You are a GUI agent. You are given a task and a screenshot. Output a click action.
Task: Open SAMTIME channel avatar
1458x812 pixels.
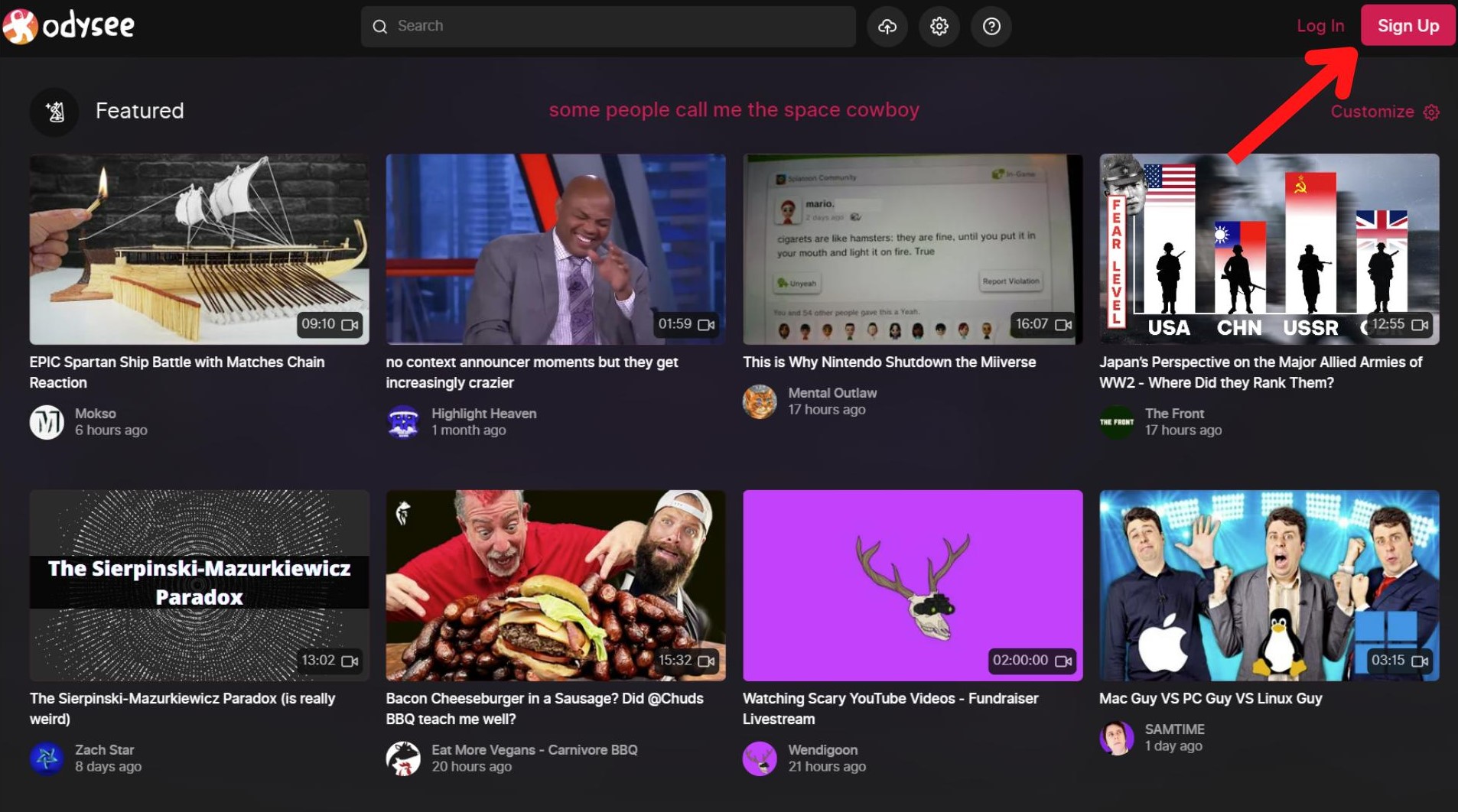1116,738
